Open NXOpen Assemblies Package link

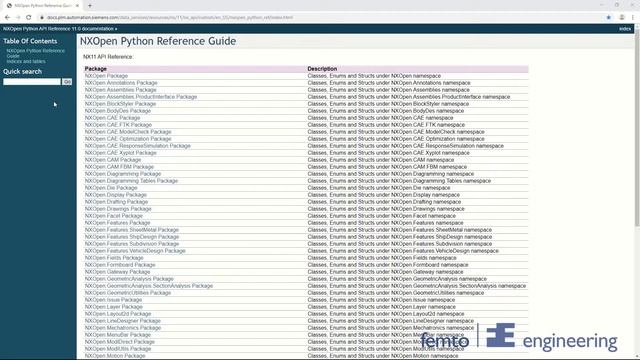point(120,90)
